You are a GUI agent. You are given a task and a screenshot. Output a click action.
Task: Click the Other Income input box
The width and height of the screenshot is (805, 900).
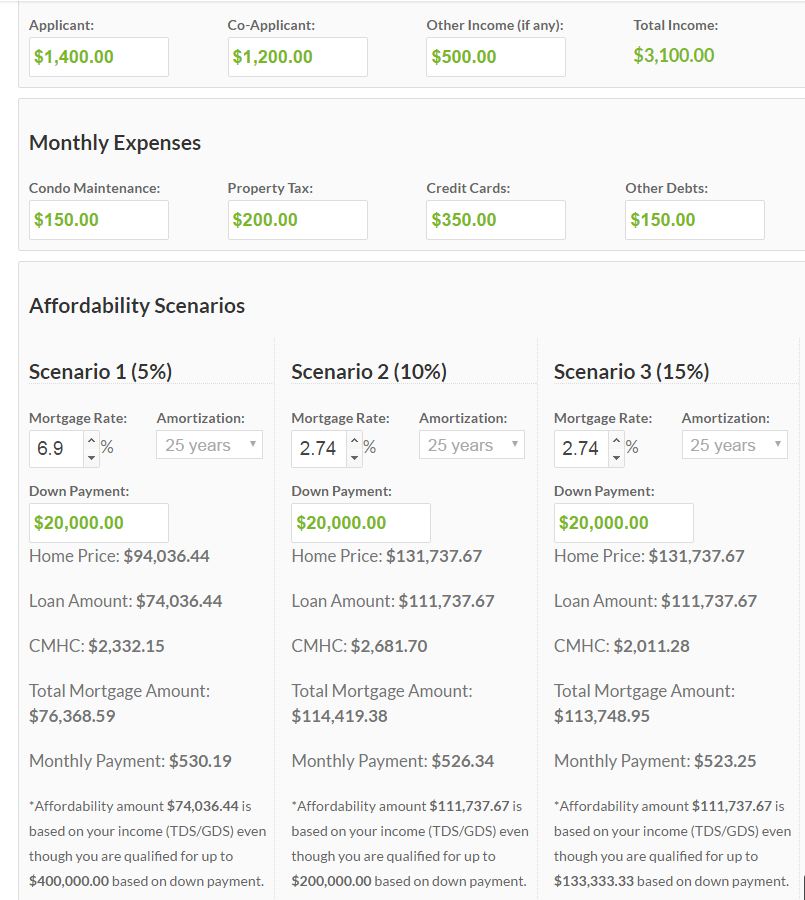pos(495,57)
